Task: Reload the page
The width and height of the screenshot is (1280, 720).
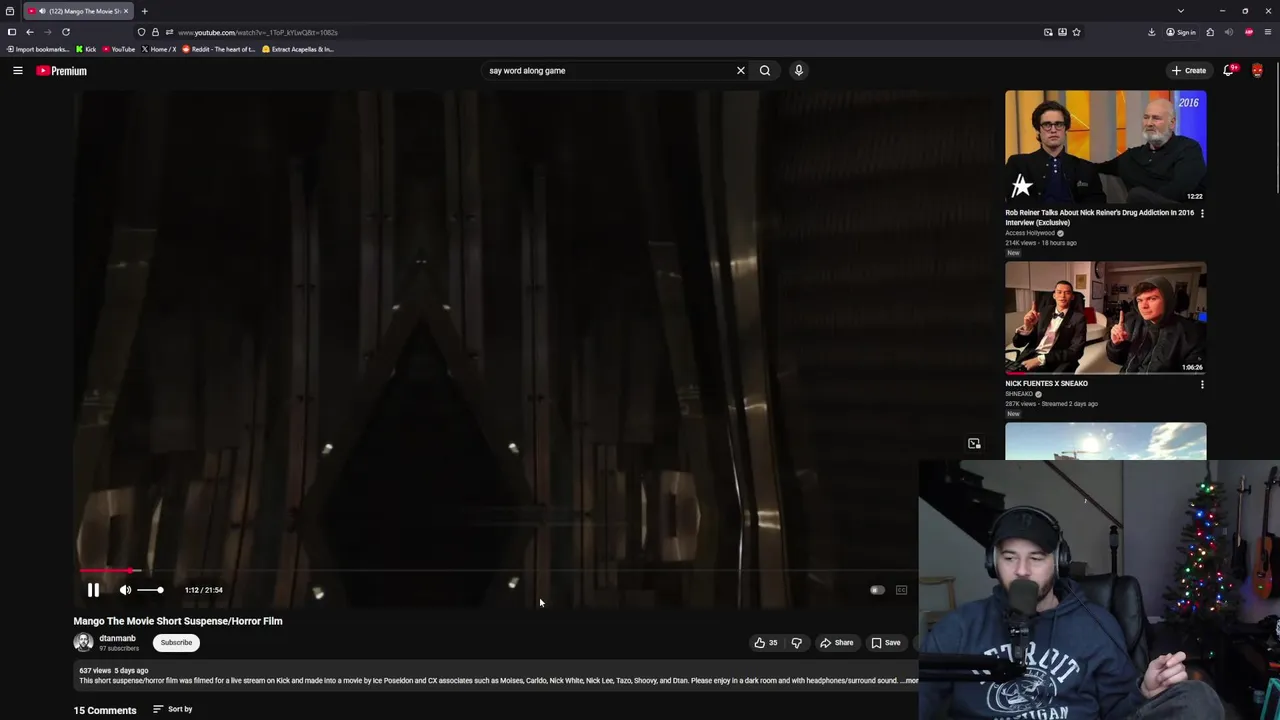Action: 66,32
